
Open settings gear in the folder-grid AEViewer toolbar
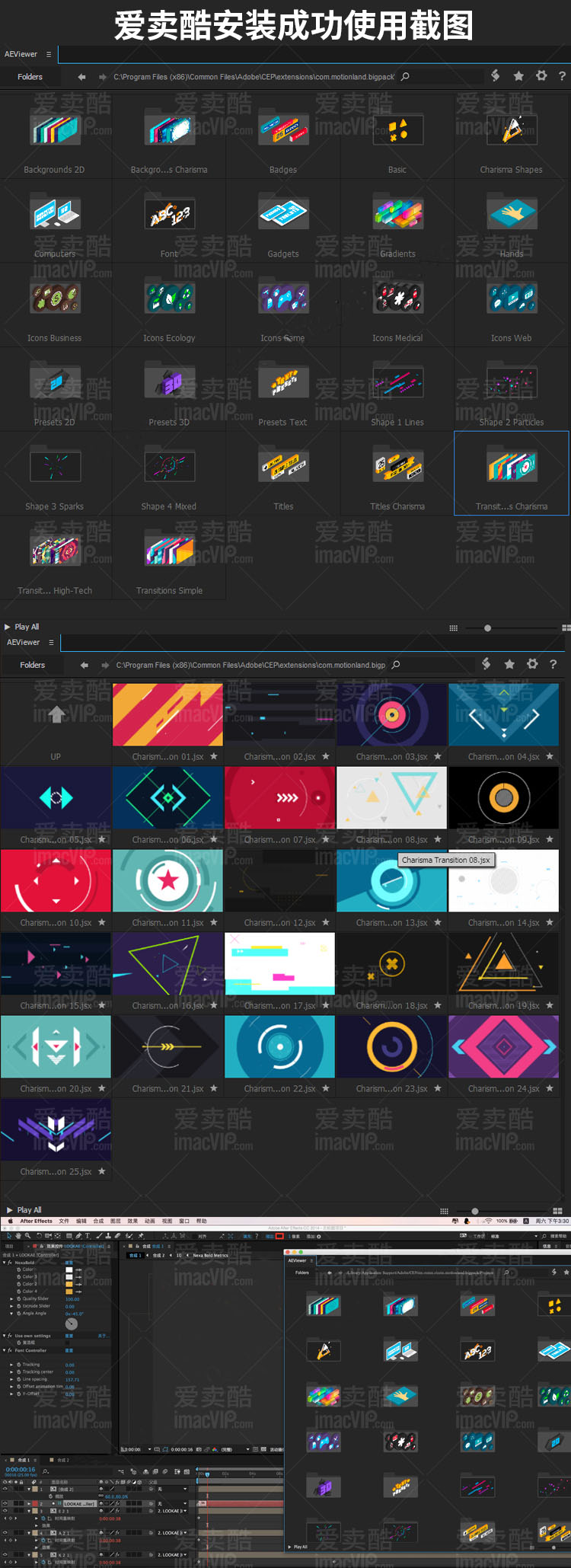541,75
